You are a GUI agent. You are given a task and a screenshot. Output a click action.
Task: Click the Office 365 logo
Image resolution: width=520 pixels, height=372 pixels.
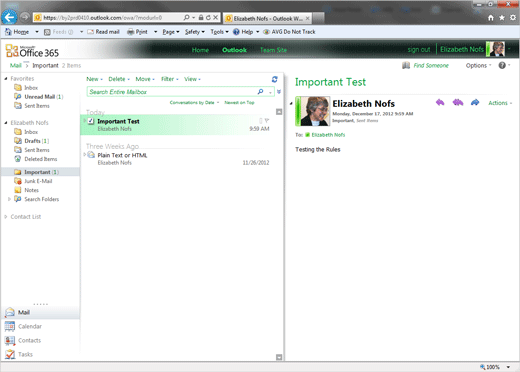point(32,51)
